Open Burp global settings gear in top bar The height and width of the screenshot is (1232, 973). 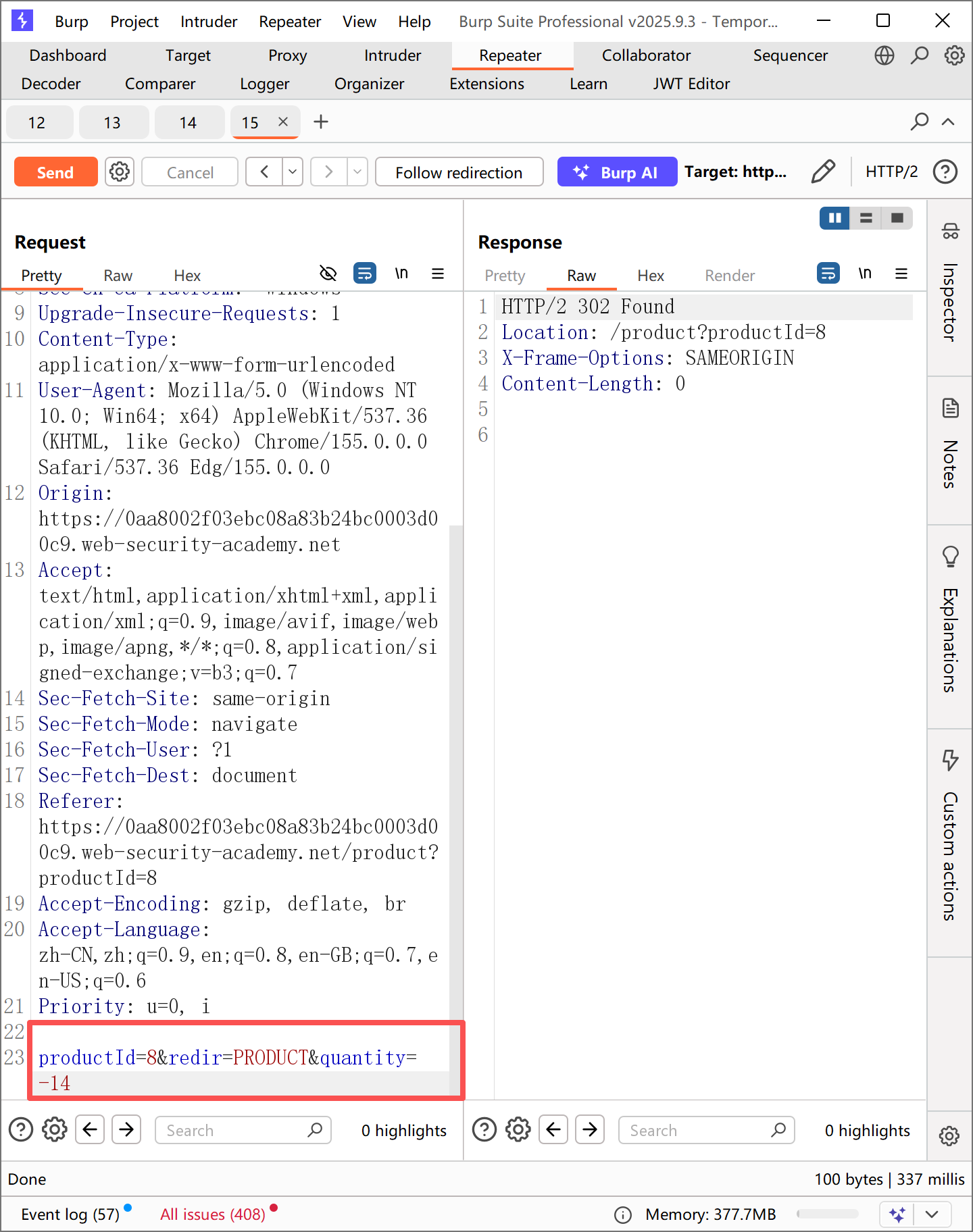coord(954,55)
